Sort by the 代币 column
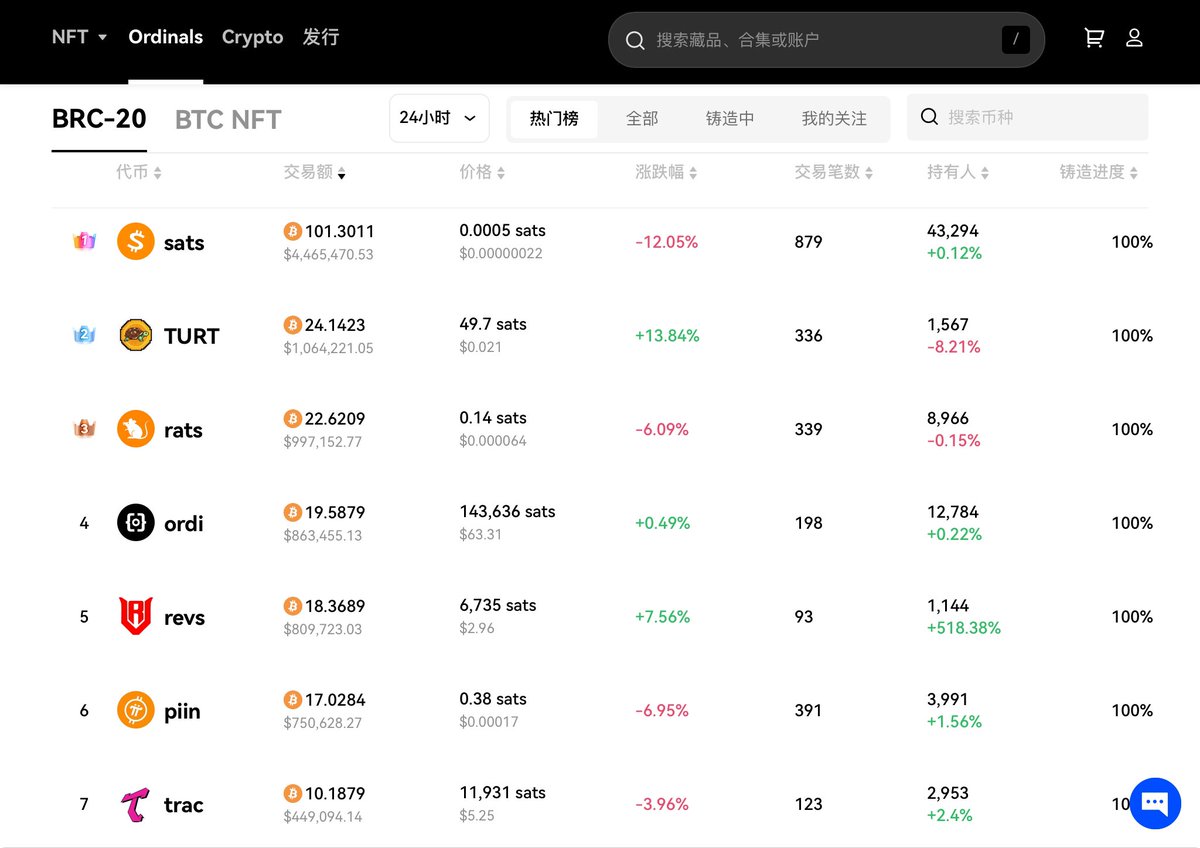 (x=138, y=172)
